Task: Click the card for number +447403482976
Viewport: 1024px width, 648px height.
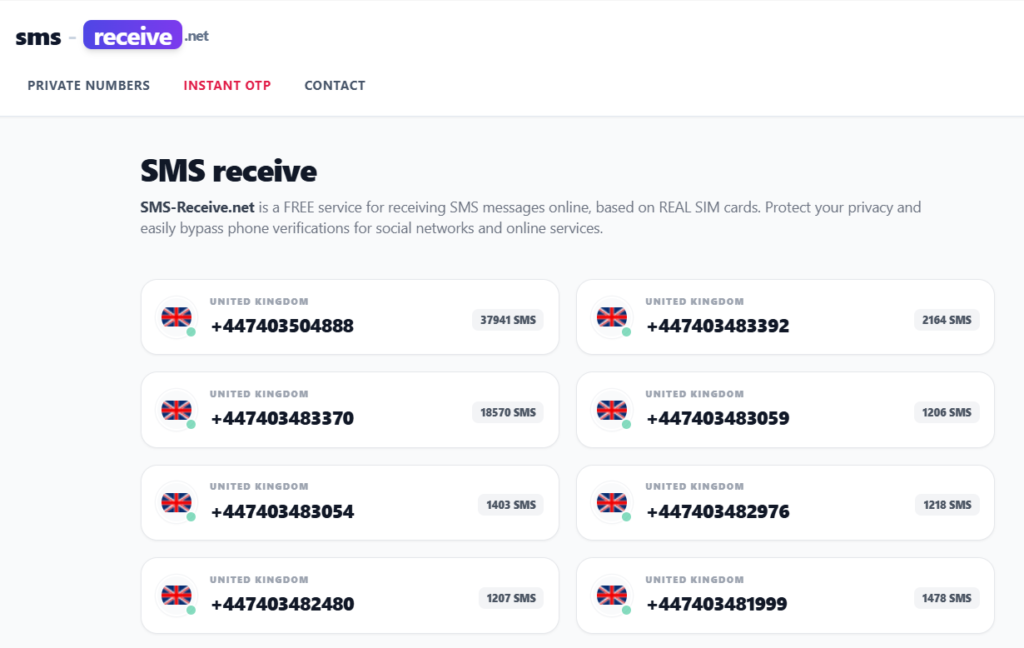Action: [785, 502]
